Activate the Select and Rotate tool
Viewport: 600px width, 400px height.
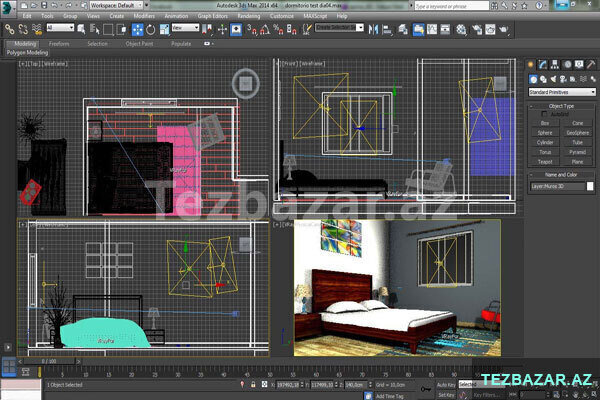[151, 29]
